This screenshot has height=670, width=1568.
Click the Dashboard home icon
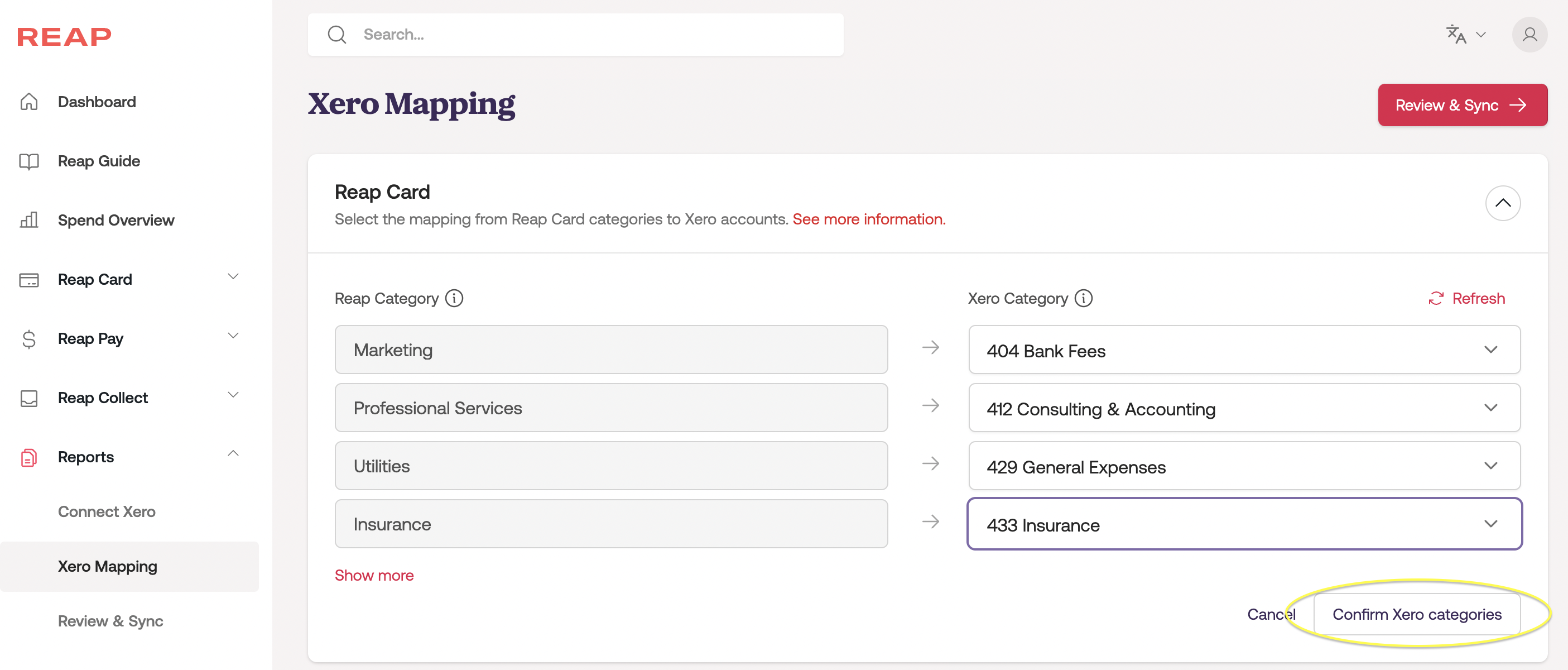point(28,102)
